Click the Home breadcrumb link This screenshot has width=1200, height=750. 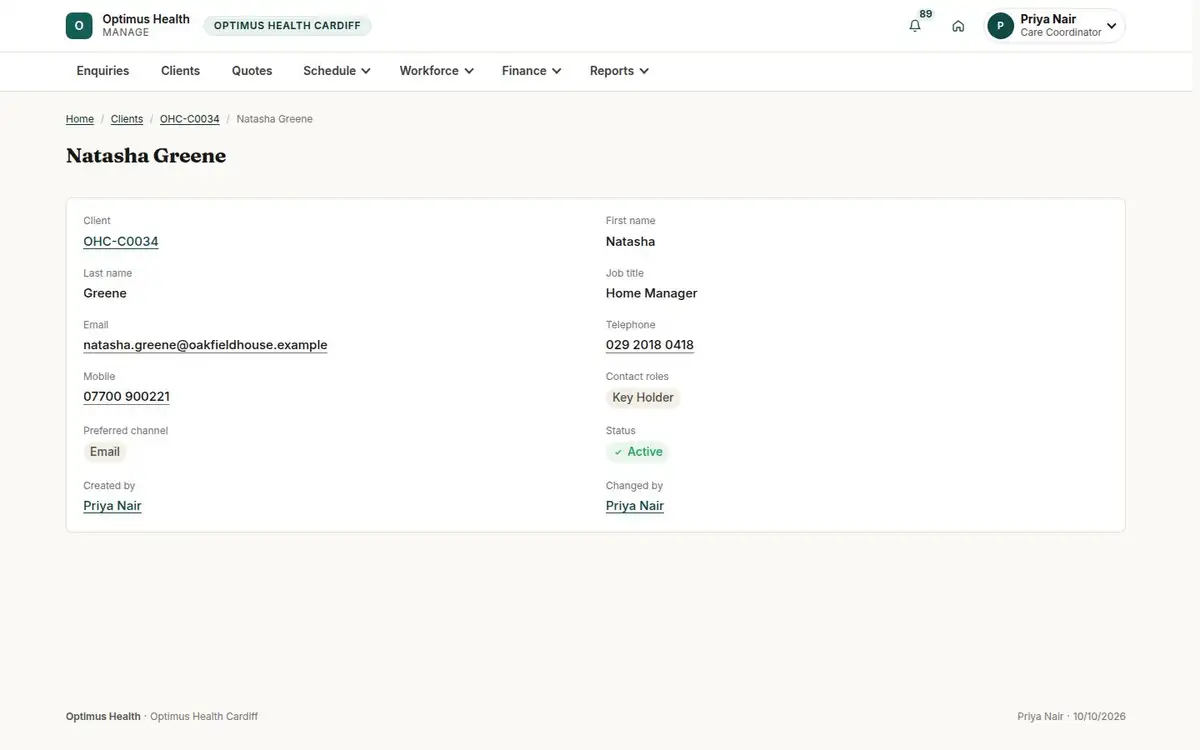click(x=80, y=119)
